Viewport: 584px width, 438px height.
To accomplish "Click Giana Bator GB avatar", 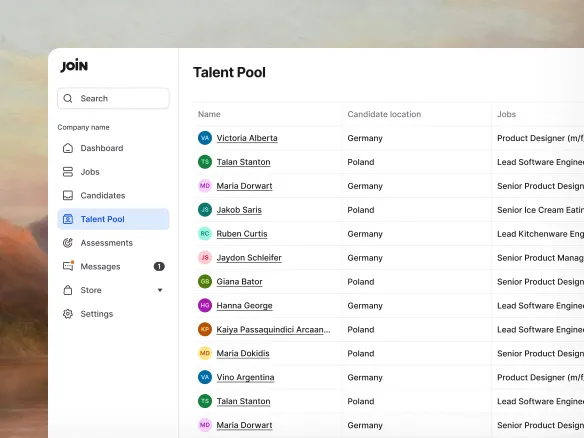I will point(205,281).
